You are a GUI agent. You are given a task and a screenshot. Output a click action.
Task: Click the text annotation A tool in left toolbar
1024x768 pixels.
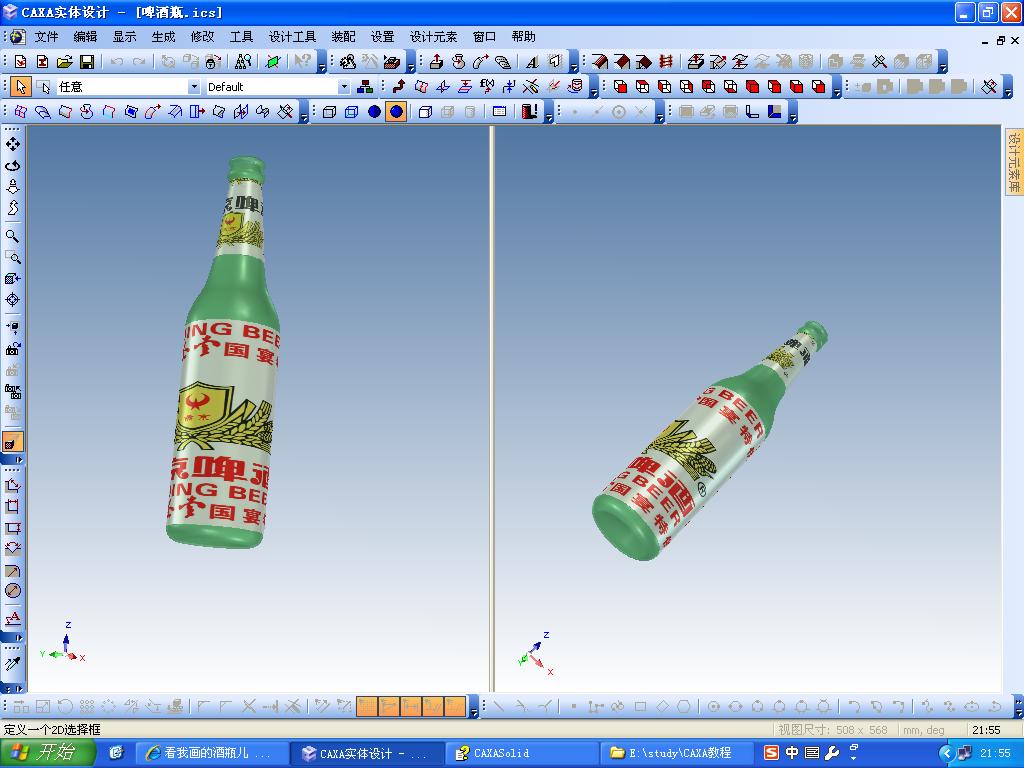[12, 618]
